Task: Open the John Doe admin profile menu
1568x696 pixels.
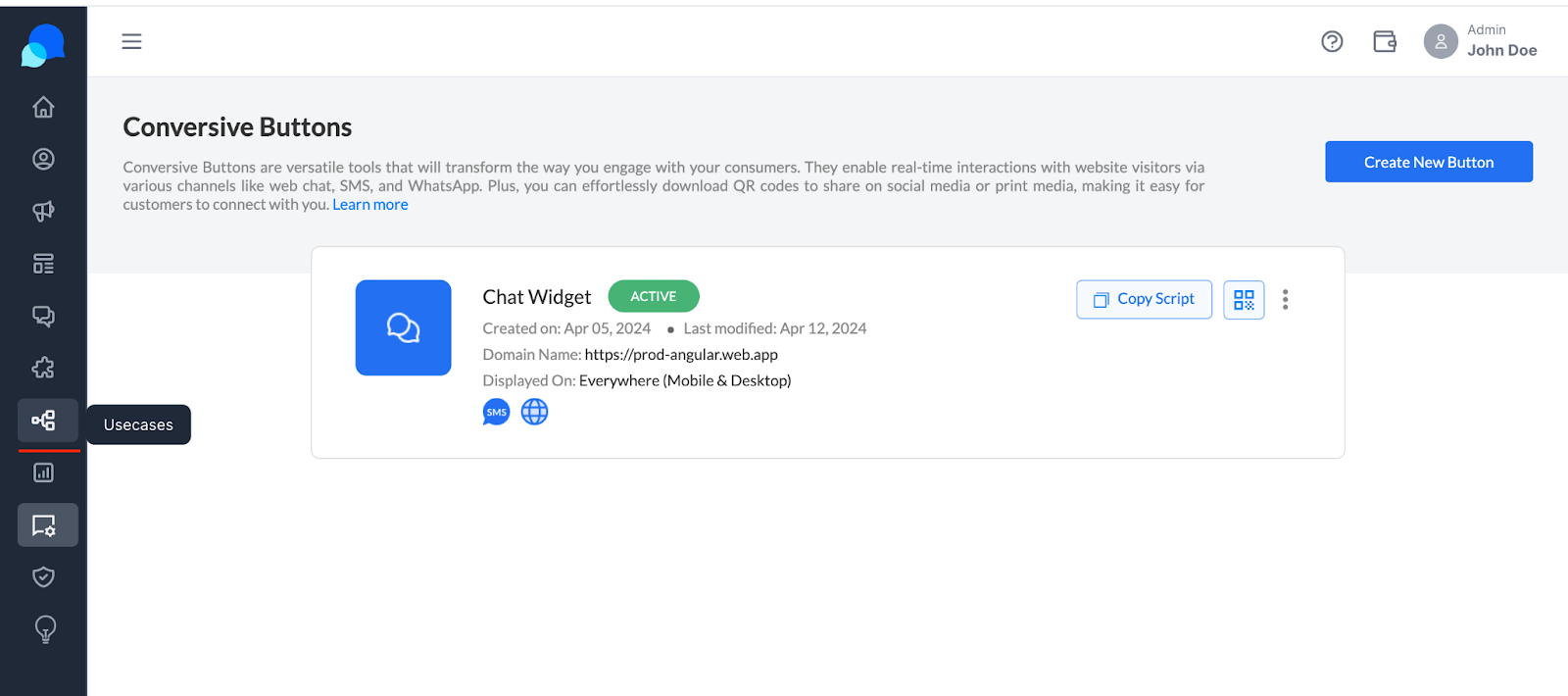Action: (1480, 41)
